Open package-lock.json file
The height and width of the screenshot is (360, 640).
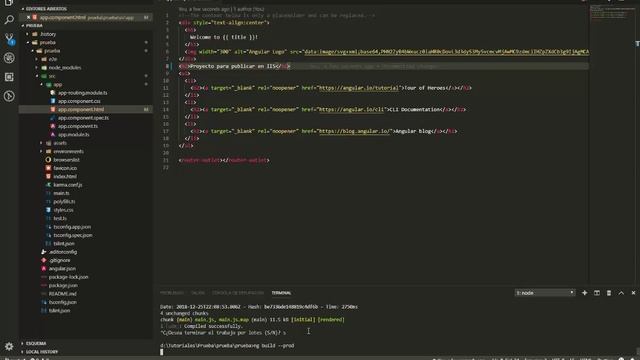tap(68, 277)
